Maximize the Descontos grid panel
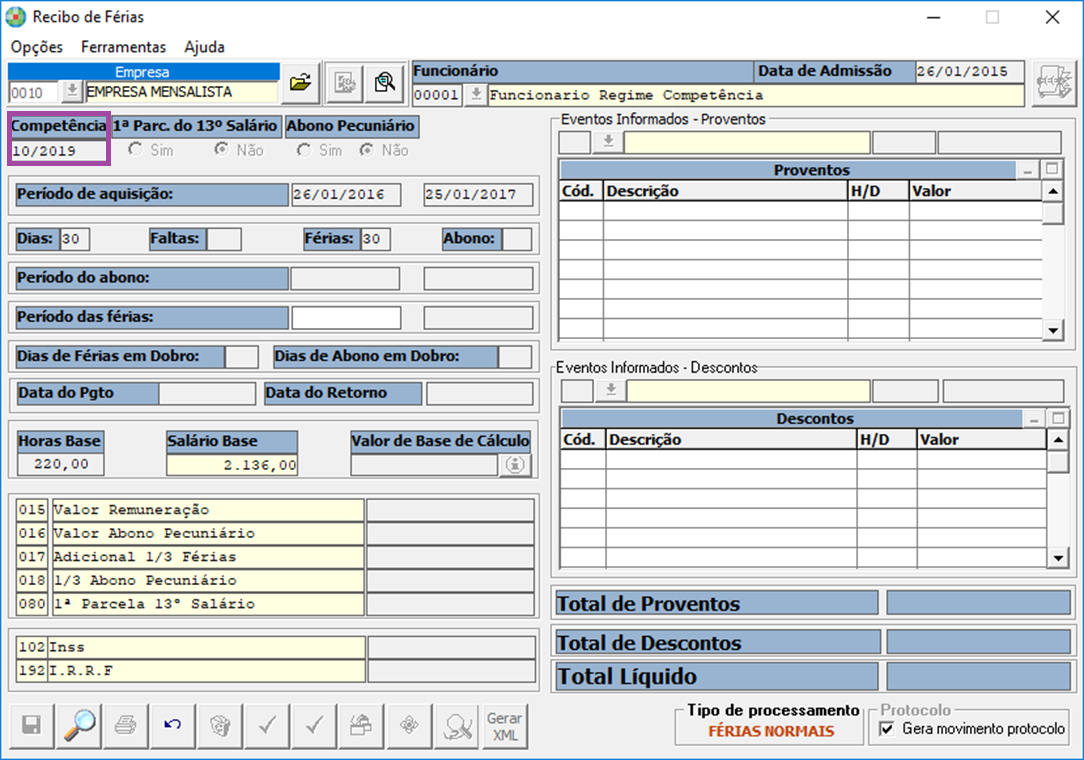The width and height of the screenshot is (1084, 760). point(1058,418)
